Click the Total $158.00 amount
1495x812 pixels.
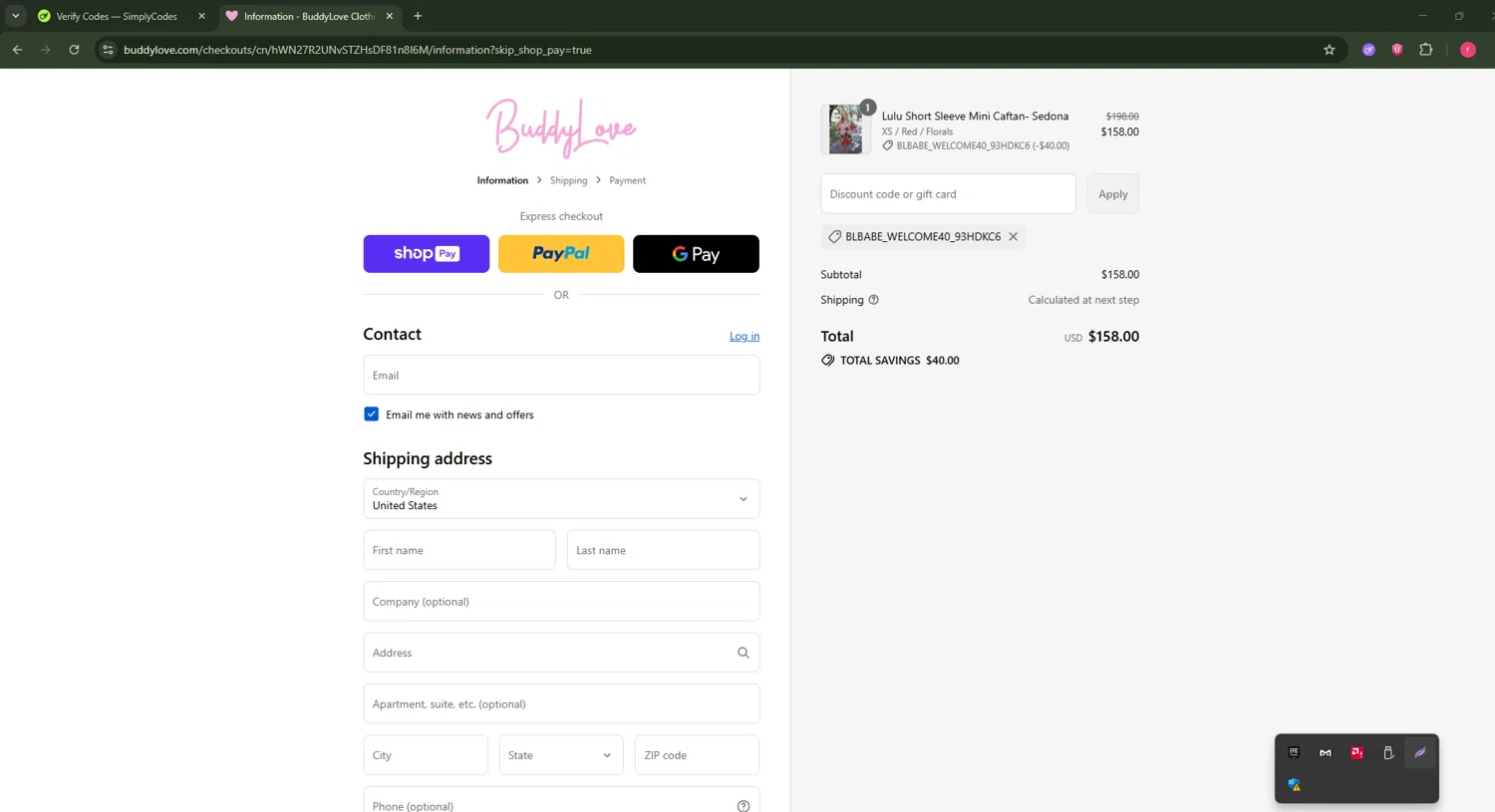pos(1113,337)
